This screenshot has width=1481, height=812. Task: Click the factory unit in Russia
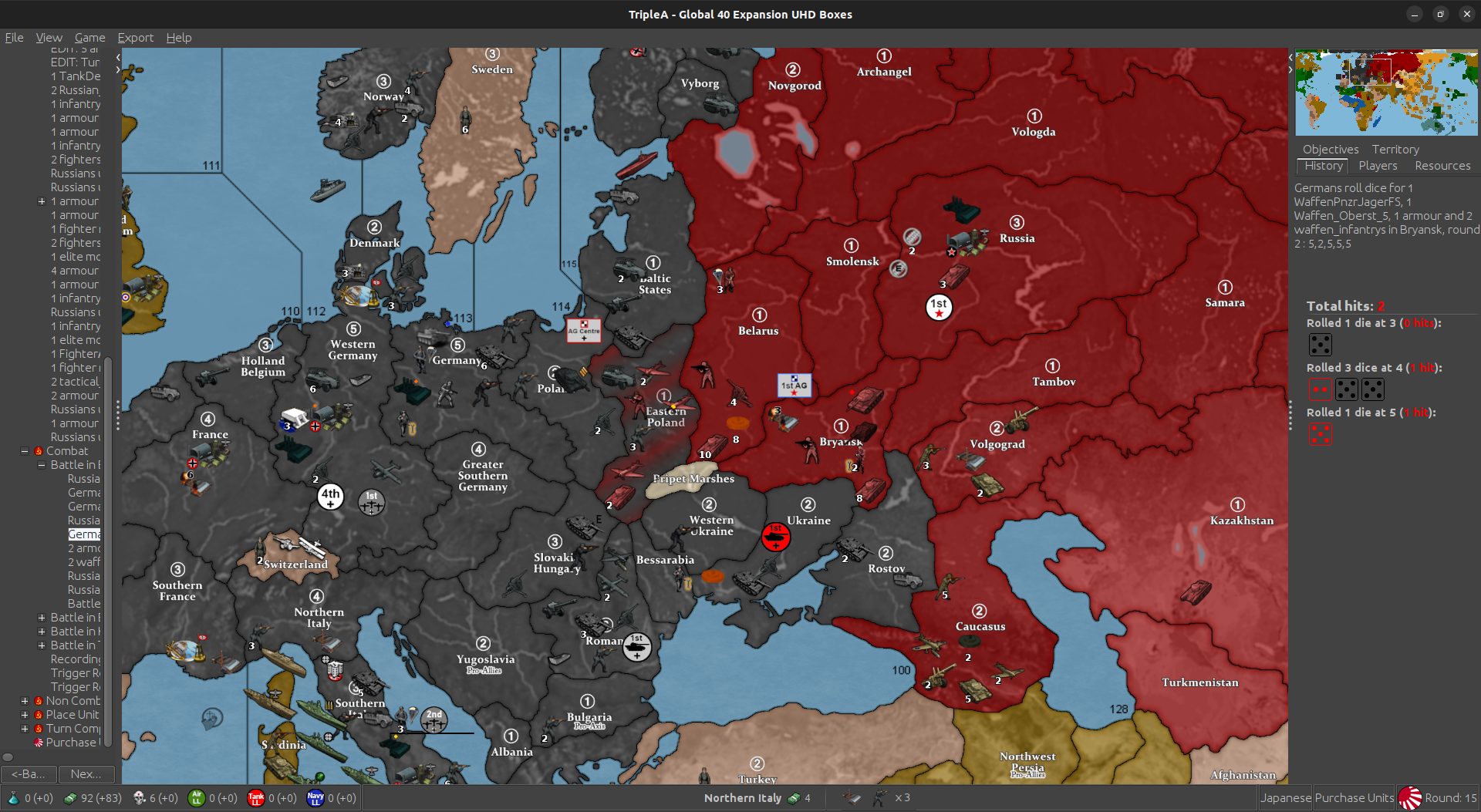coord(967,242)
